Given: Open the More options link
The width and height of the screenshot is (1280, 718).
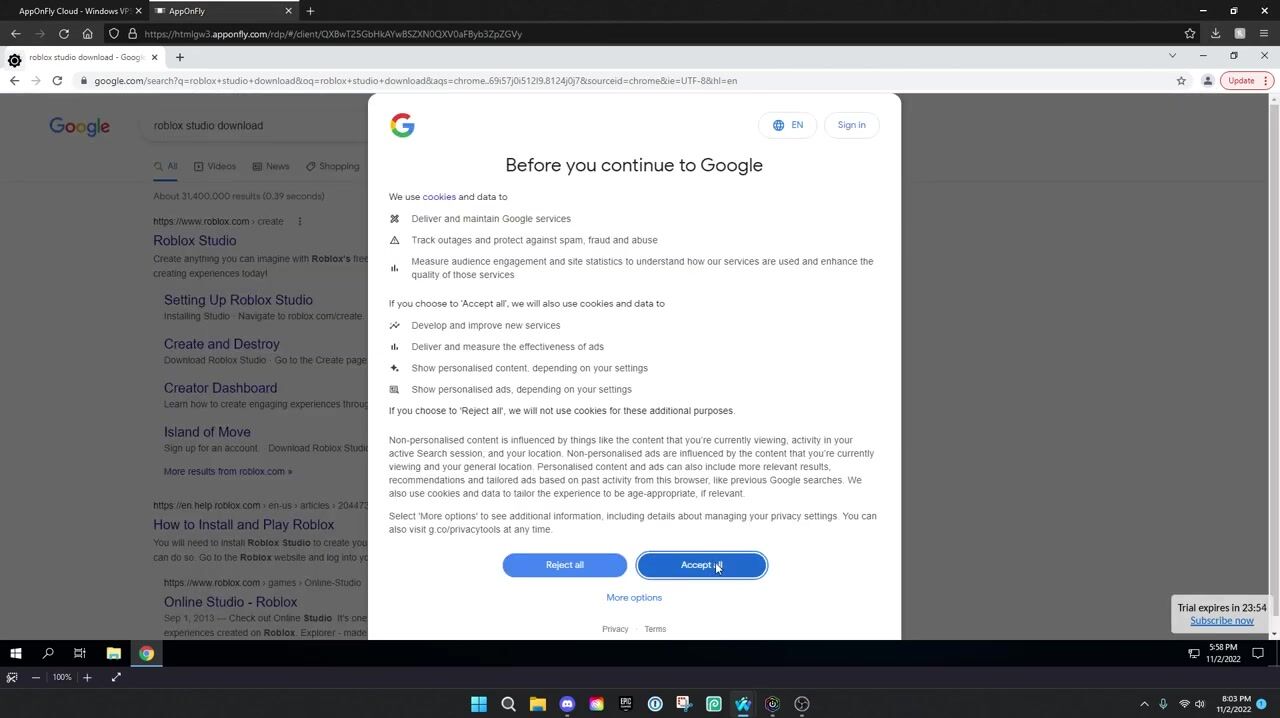Looking at the screenshot, I should pyautogui.click(x=634, y=598).
